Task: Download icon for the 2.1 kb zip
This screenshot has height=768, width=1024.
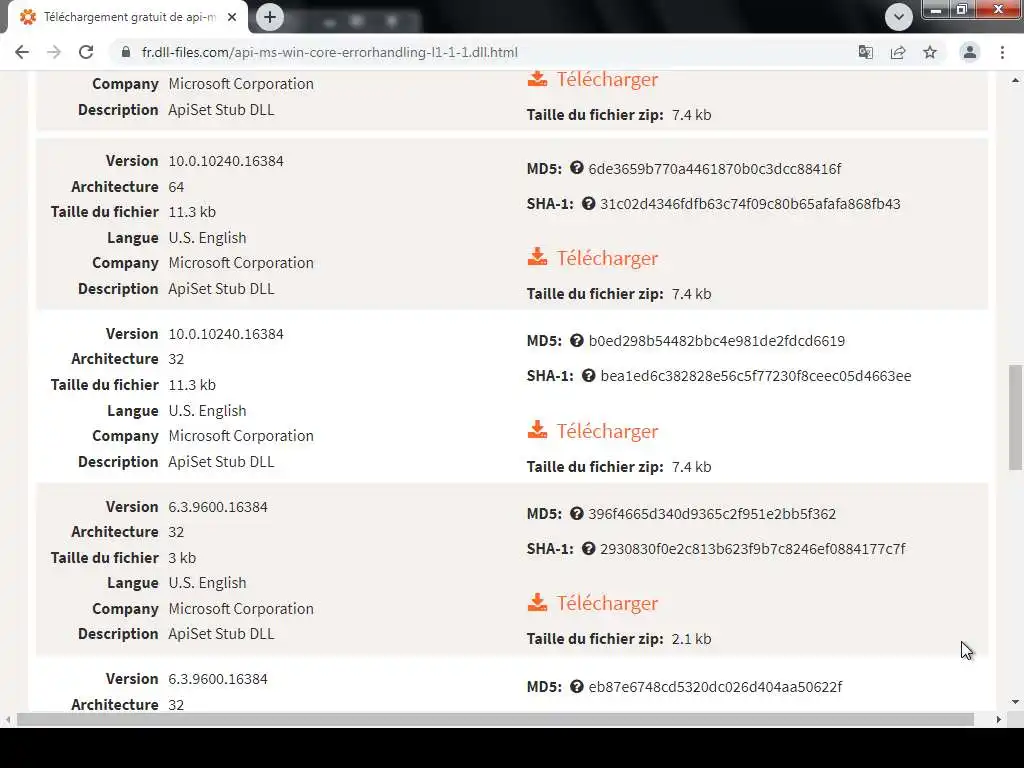Action: point(537,601)
